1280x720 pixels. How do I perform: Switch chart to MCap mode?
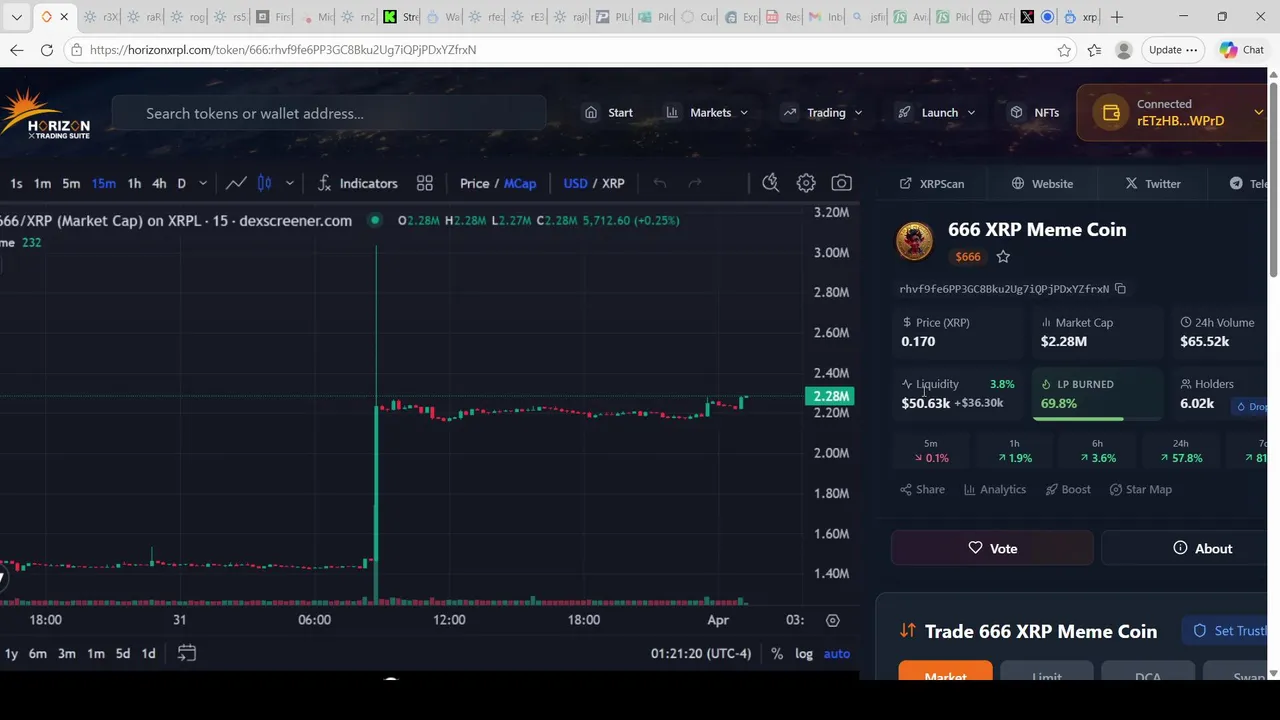(x=520, y=183)
